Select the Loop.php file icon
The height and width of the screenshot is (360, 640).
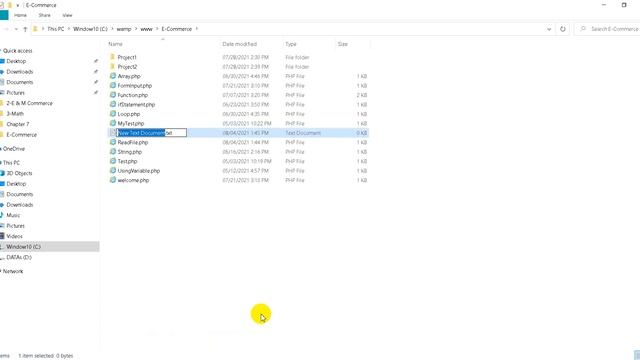coord(113,113)
